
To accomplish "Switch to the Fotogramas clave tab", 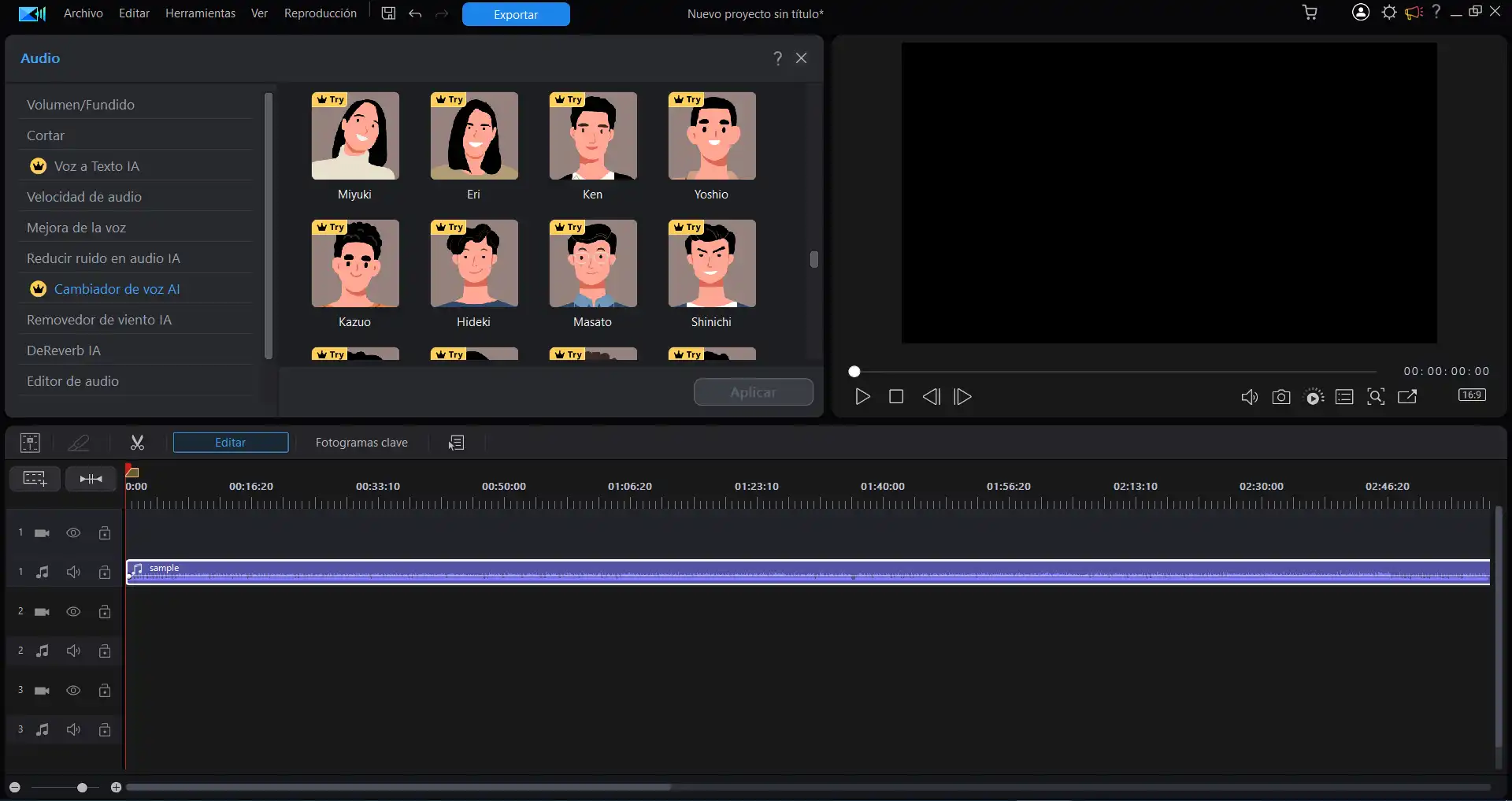I will (361, 442).
